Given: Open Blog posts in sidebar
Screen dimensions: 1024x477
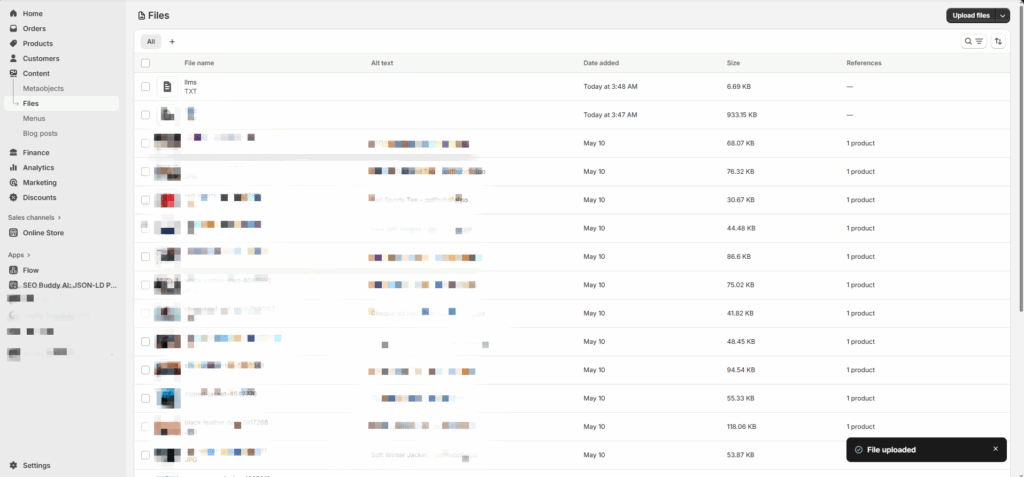Looking at the screenshot, I should (40, 133).
